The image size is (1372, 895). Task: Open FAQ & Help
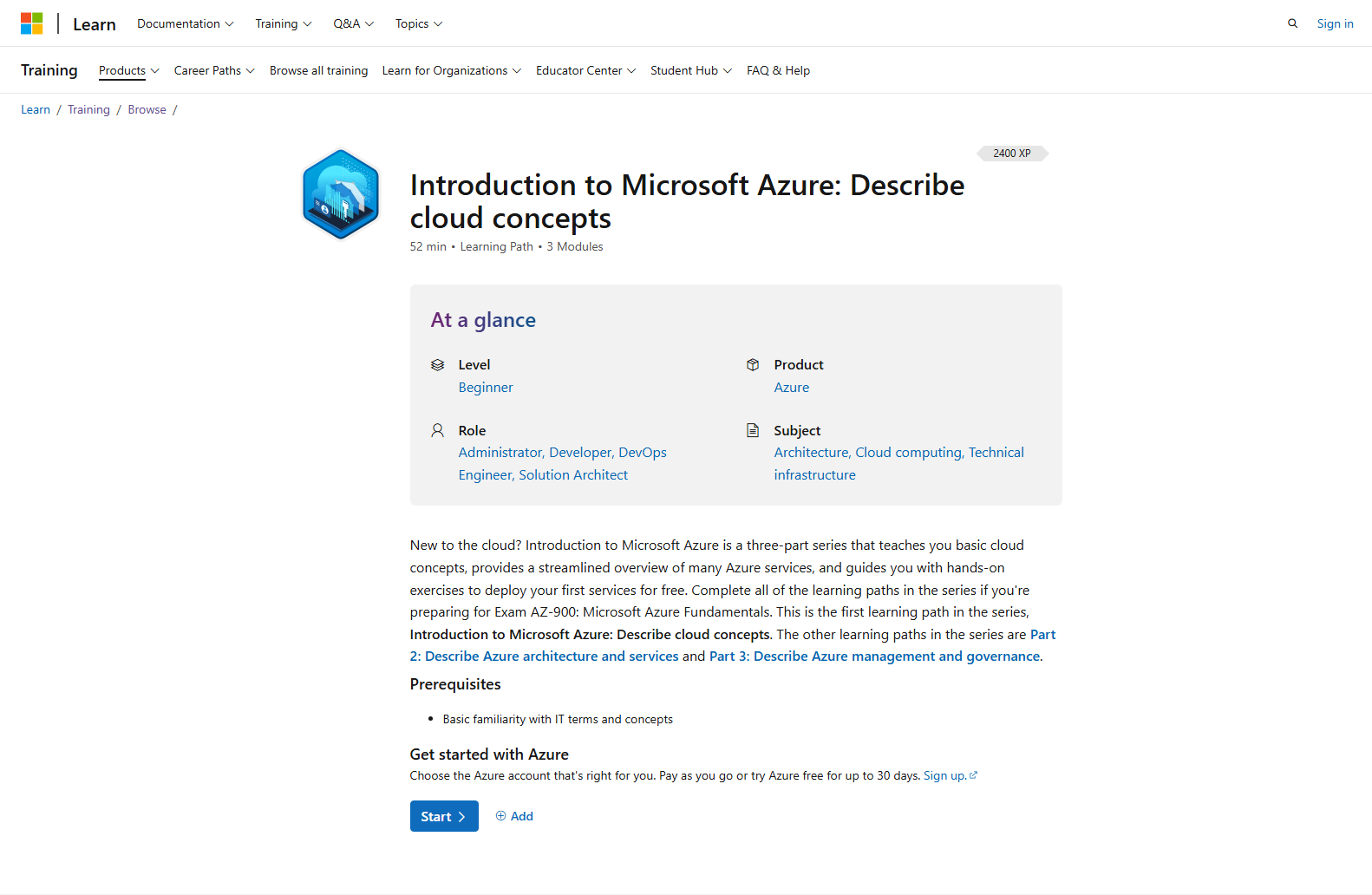click(778, 70)
